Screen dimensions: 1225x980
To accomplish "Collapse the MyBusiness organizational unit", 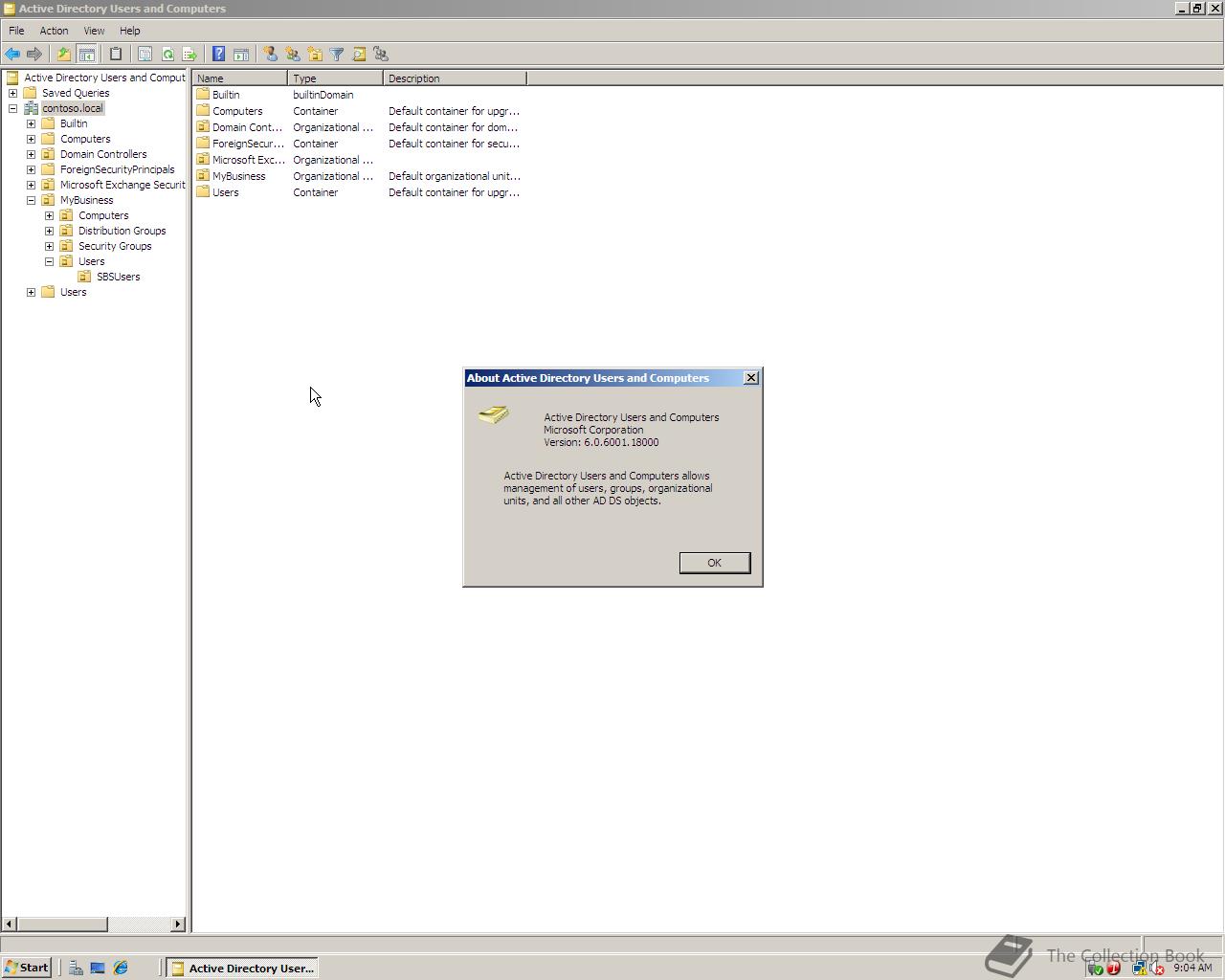I will pyautogui.click(x=31, y=200).
